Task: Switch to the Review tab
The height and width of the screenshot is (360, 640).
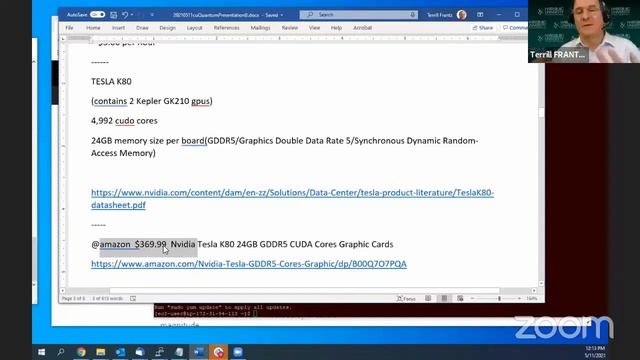Action: [x=290, y=28]
